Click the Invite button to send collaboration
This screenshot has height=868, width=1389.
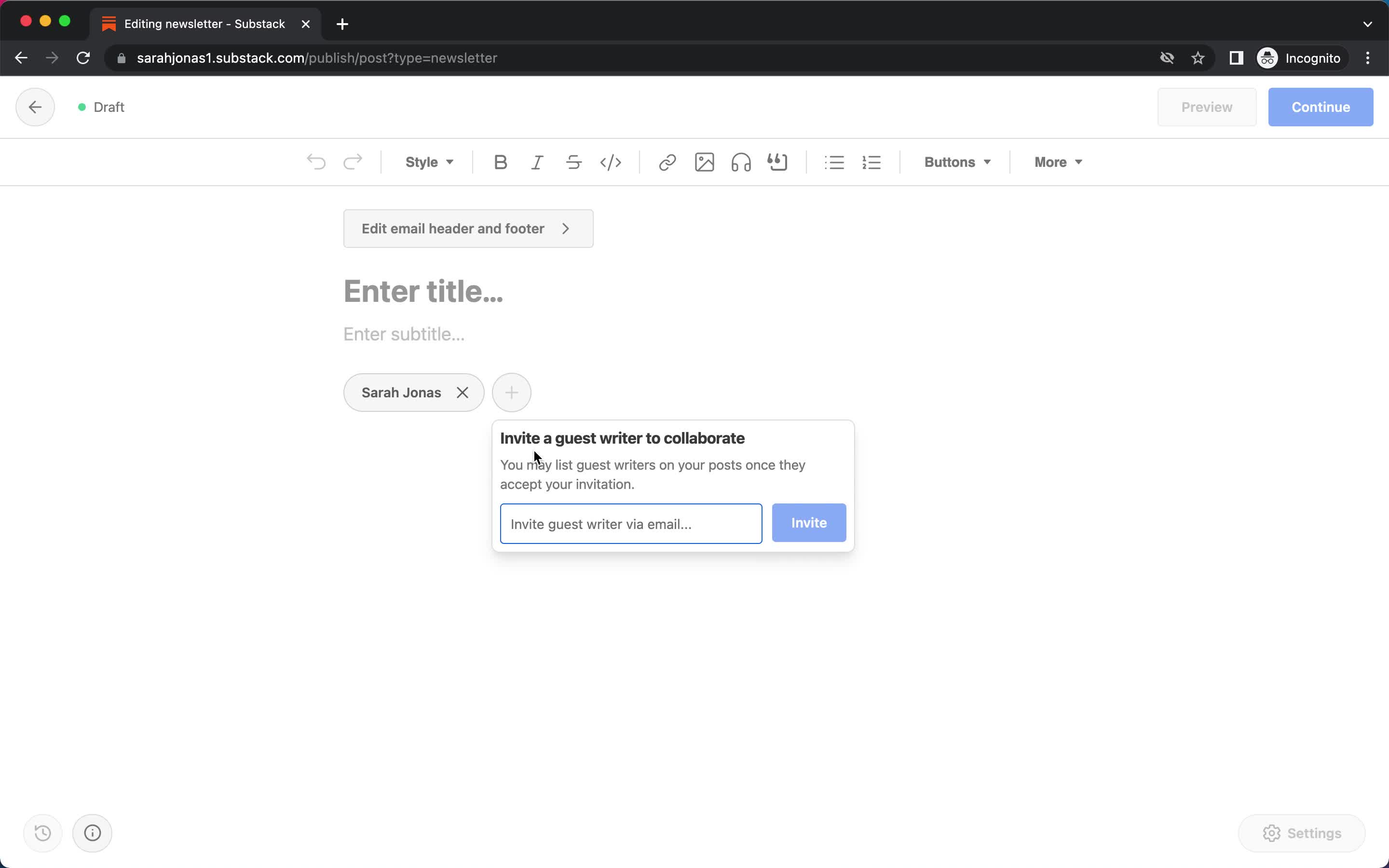(x=809, y=522)
